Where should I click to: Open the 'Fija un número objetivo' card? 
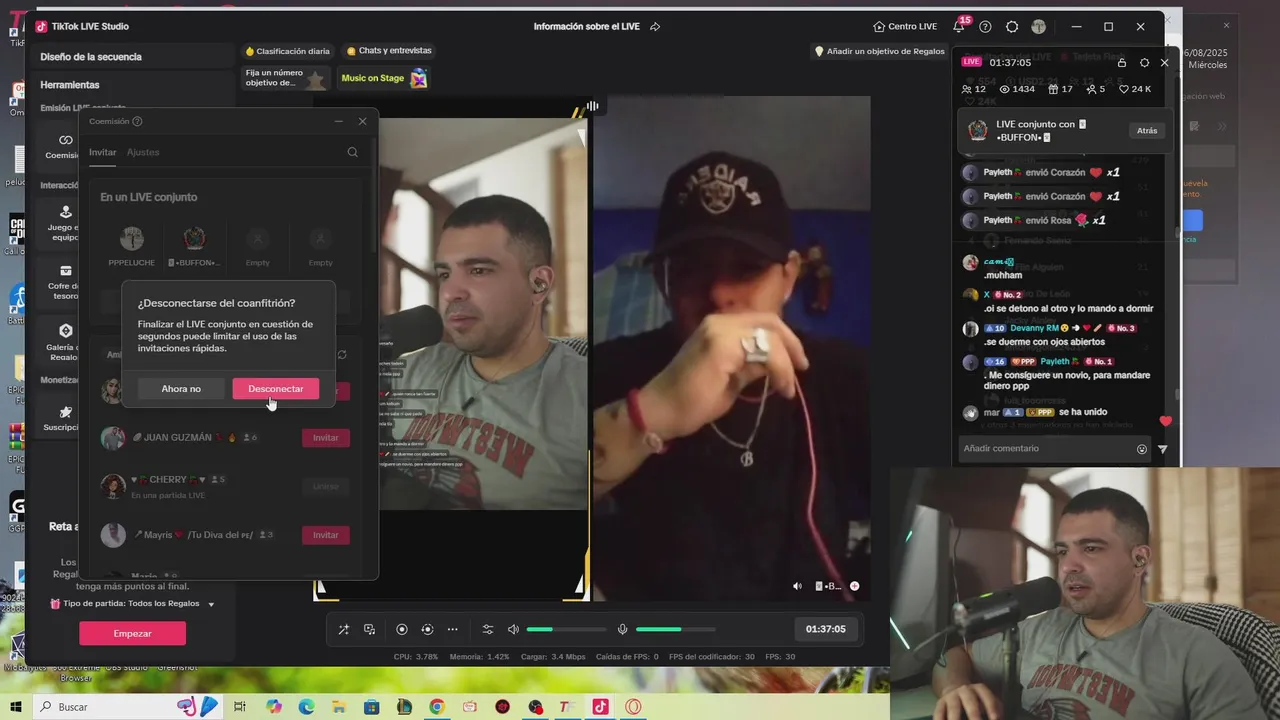[286, 78]
